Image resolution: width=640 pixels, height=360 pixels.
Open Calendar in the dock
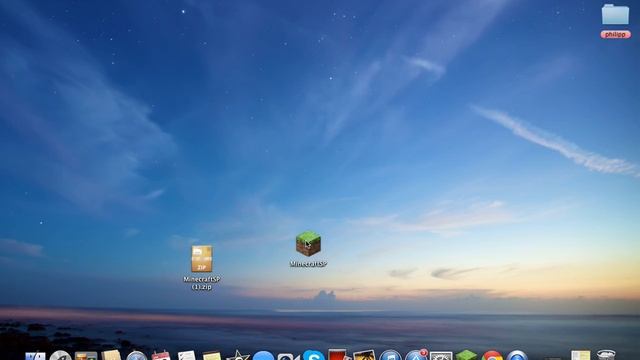[x=161, y=355]
